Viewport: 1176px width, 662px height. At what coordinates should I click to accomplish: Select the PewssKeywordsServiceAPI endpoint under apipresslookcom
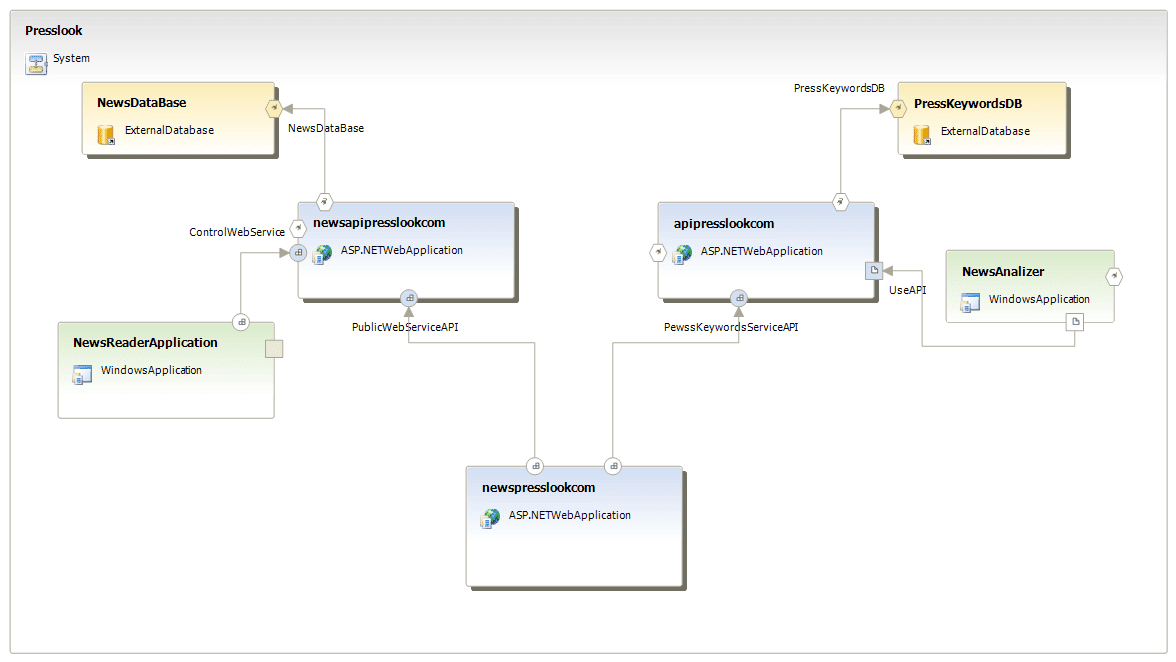739,298
